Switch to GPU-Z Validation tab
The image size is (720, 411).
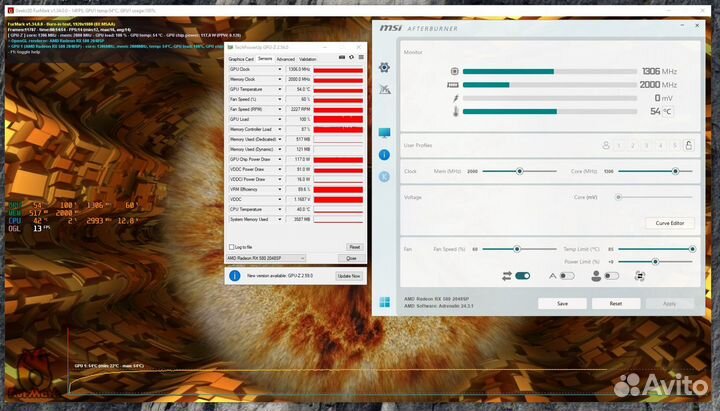[308, 59]
